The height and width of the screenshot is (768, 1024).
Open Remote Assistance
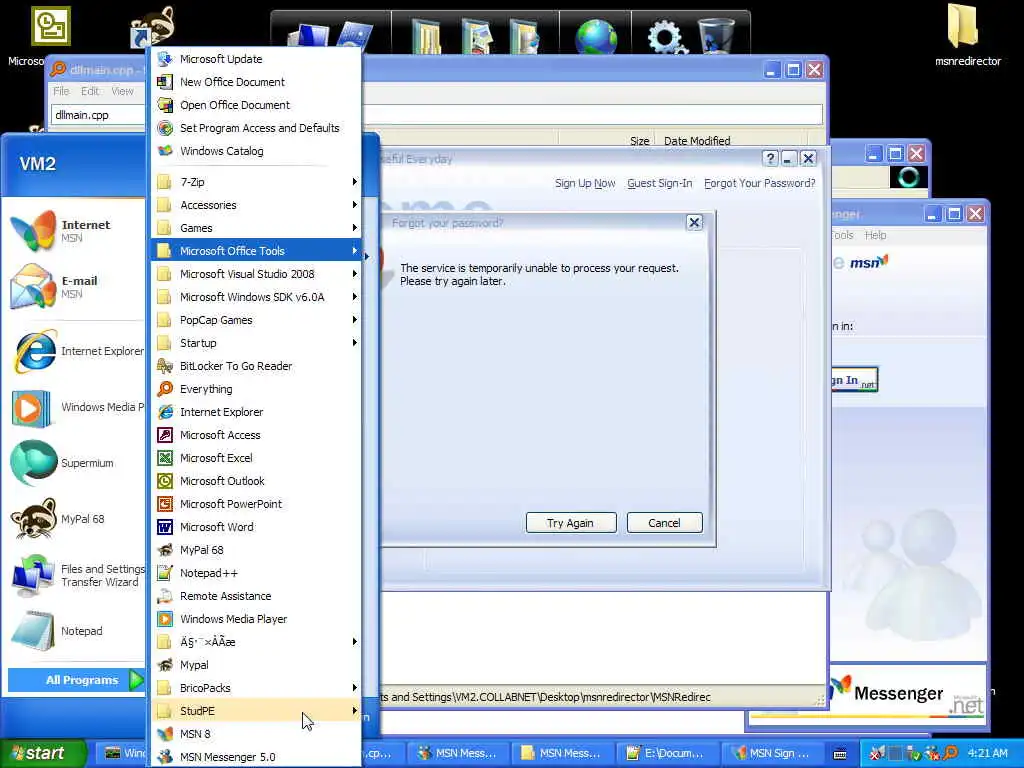pos(256,596)
